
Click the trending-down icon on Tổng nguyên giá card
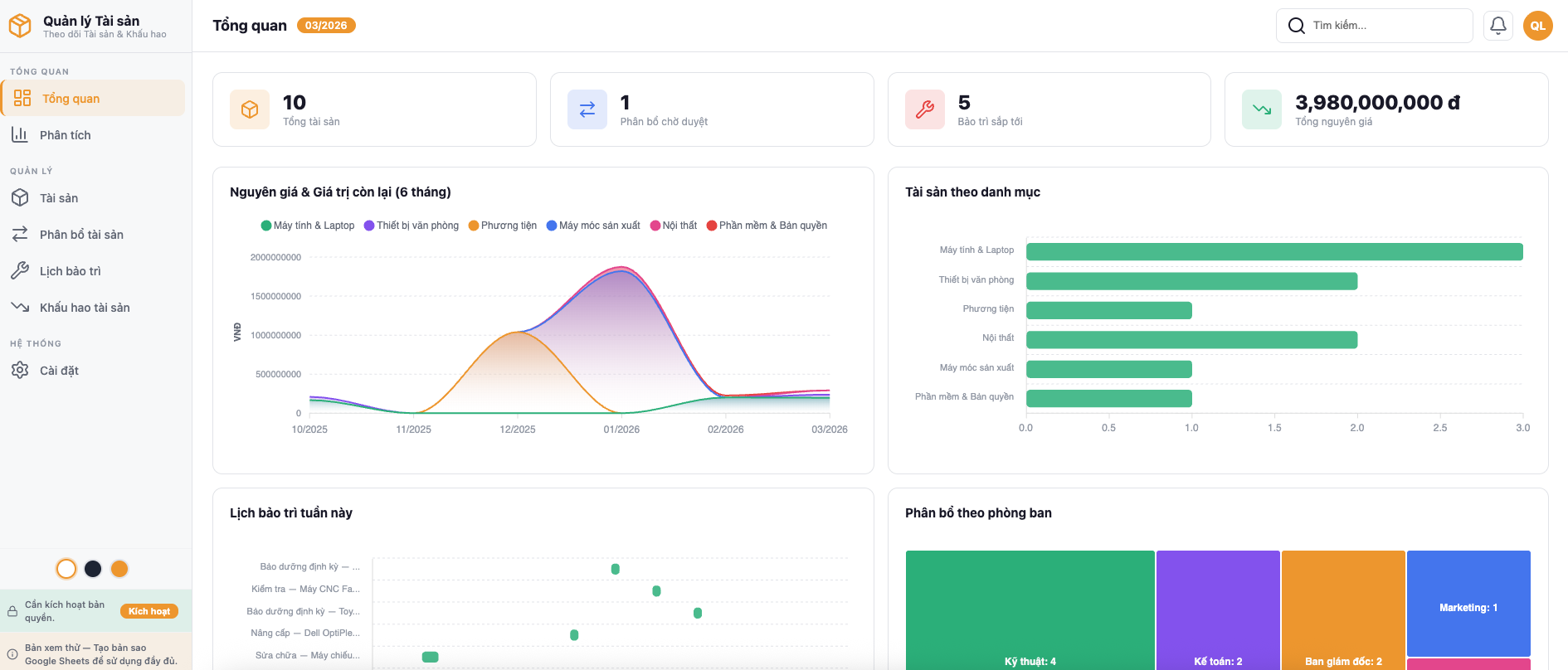click(x=1261, y=109)
